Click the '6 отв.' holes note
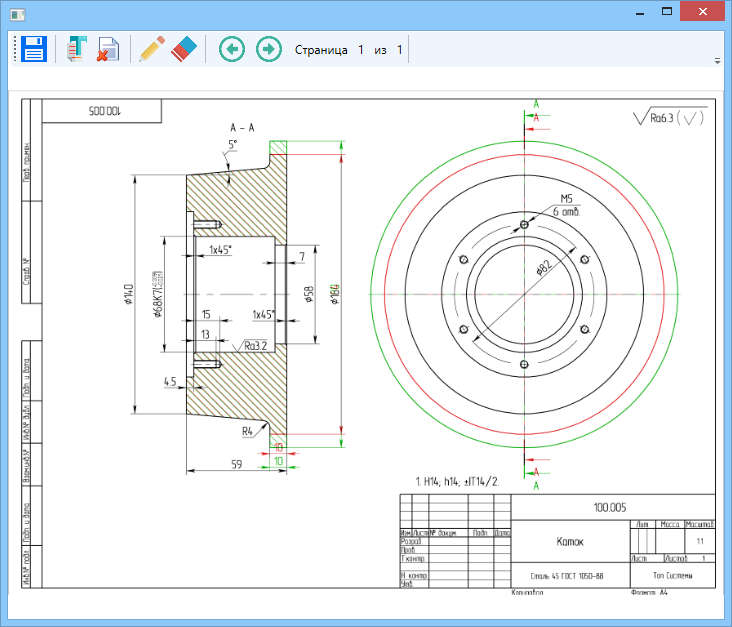 pos(567,211)
